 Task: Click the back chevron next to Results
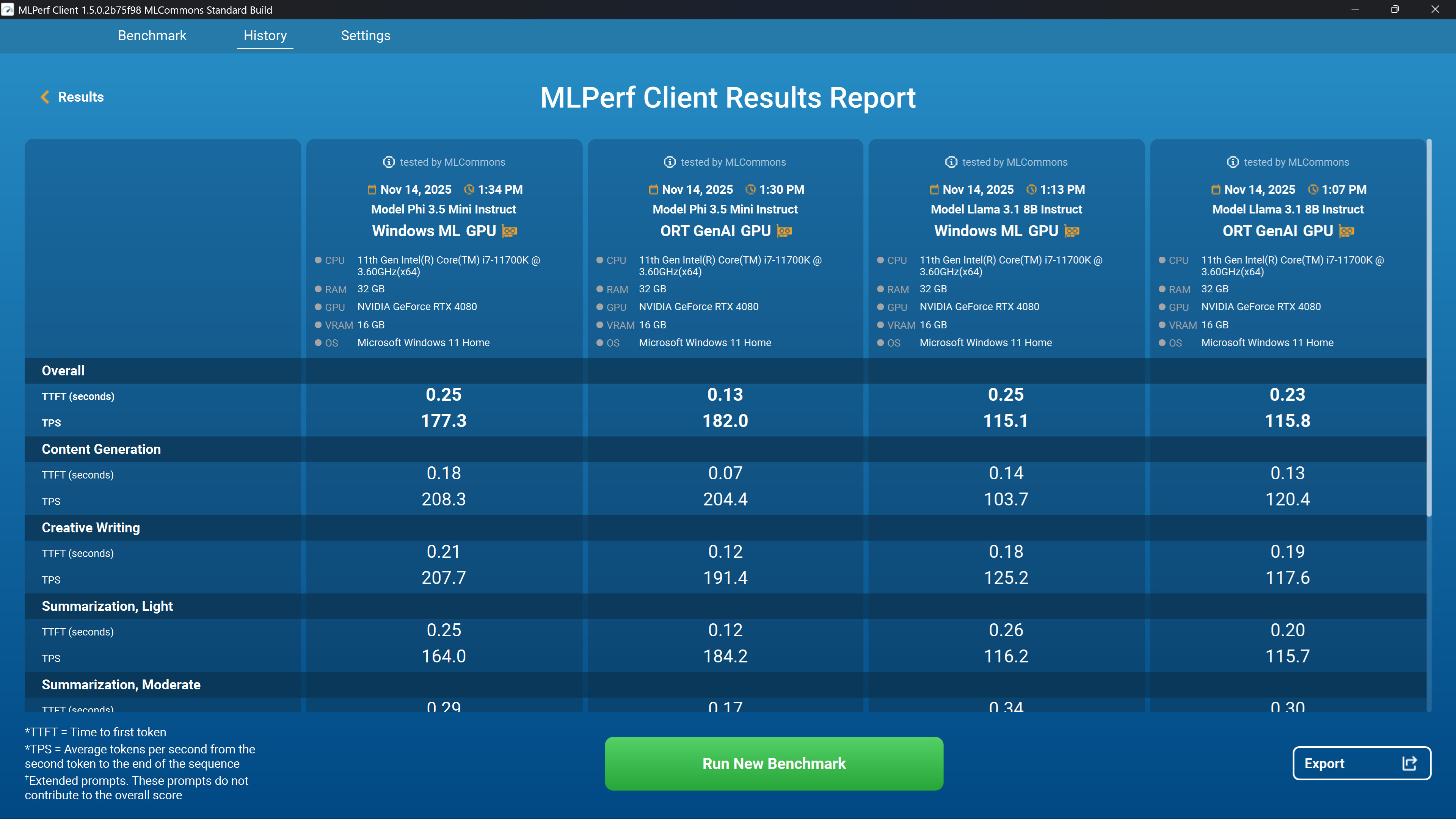coord(45,97)
